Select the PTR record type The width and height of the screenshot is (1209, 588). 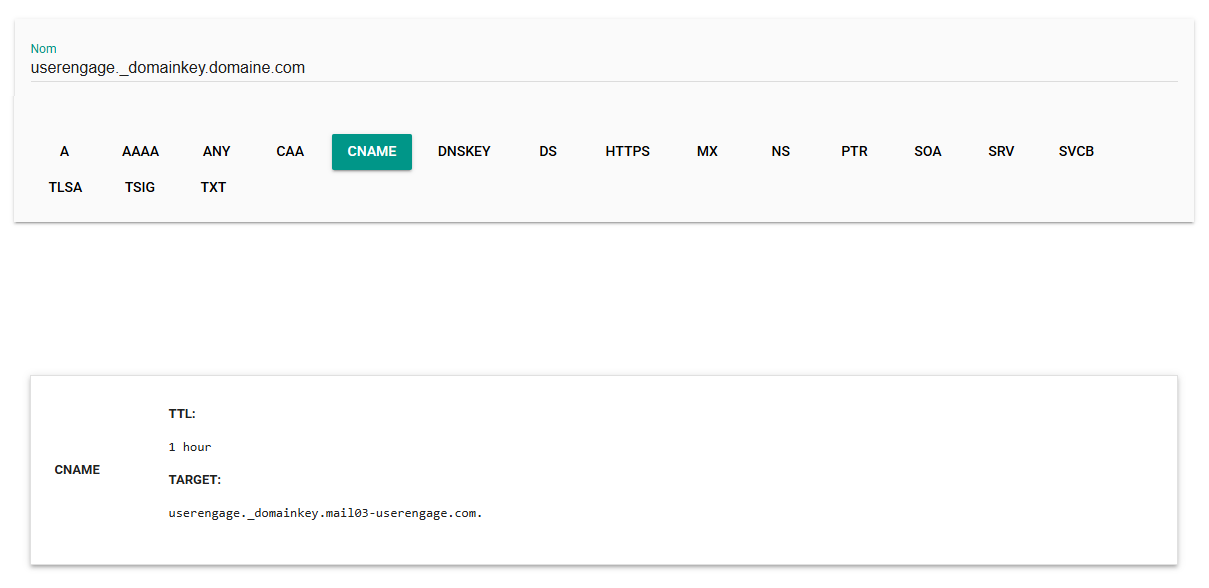point(854,152)
